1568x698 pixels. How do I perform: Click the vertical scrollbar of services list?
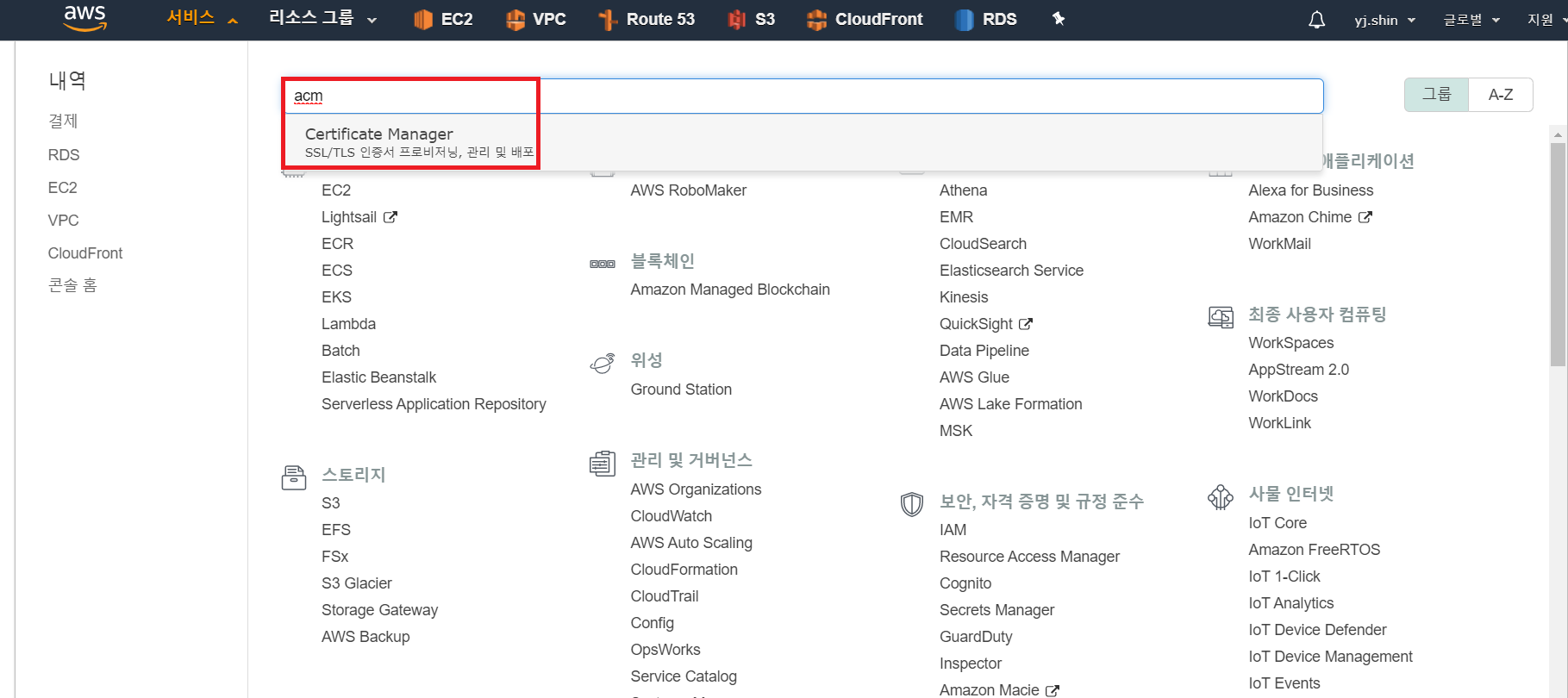(1558, 255)
